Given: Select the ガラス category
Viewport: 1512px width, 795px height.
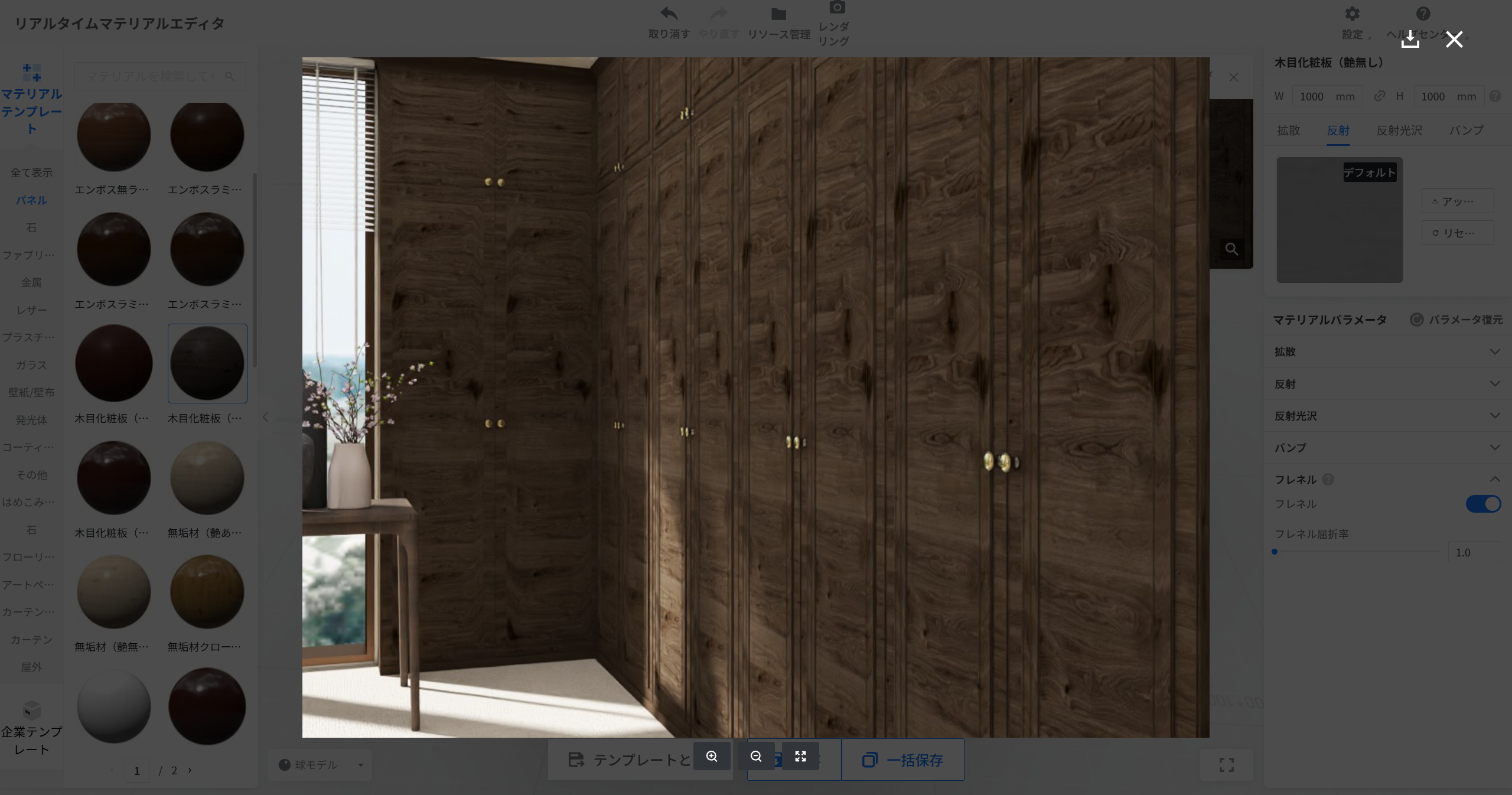Looking at the screenshot, I should pos(31,365).
